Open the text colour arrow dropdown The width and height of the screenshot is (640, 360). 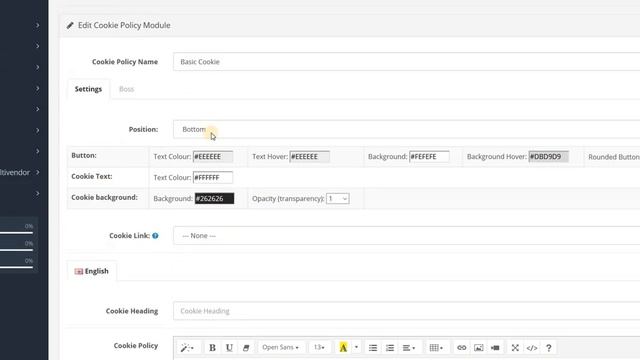(356, 348)
